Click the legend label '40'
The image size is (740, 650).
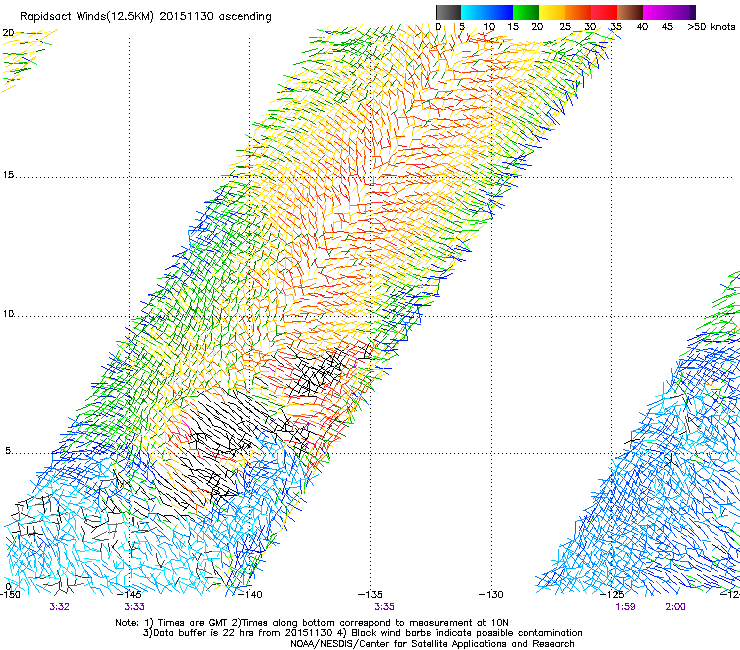point(642,27)
